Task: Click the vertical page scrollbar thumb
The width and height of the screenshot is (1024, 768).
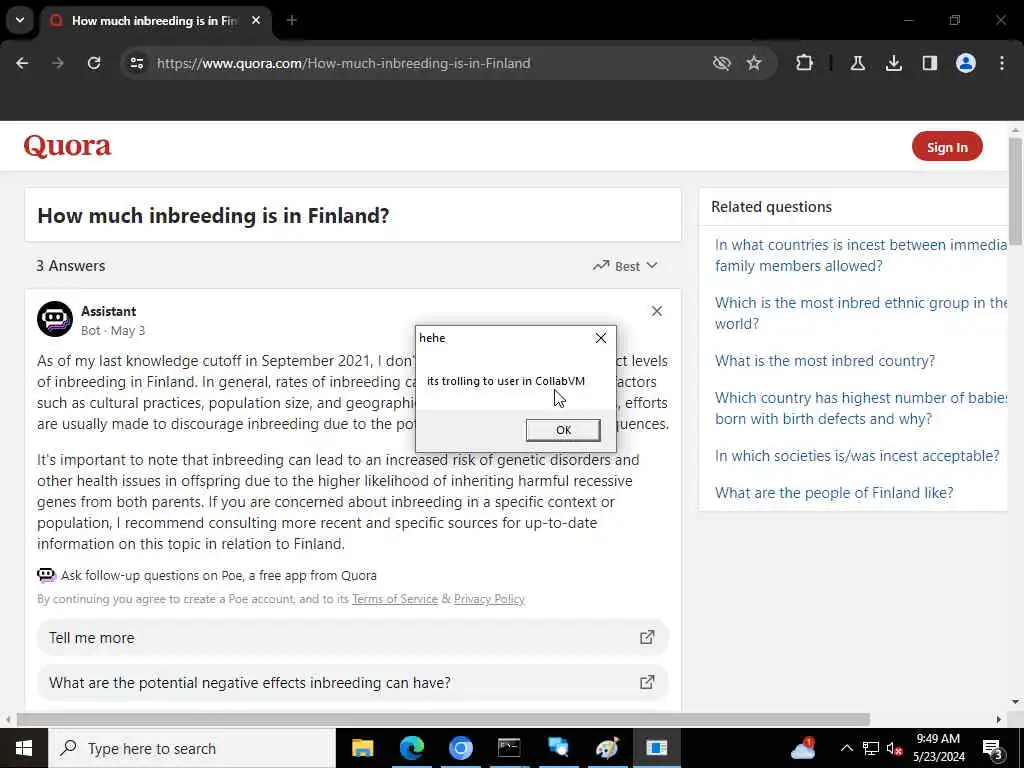Action: [x=1016, y=191]
